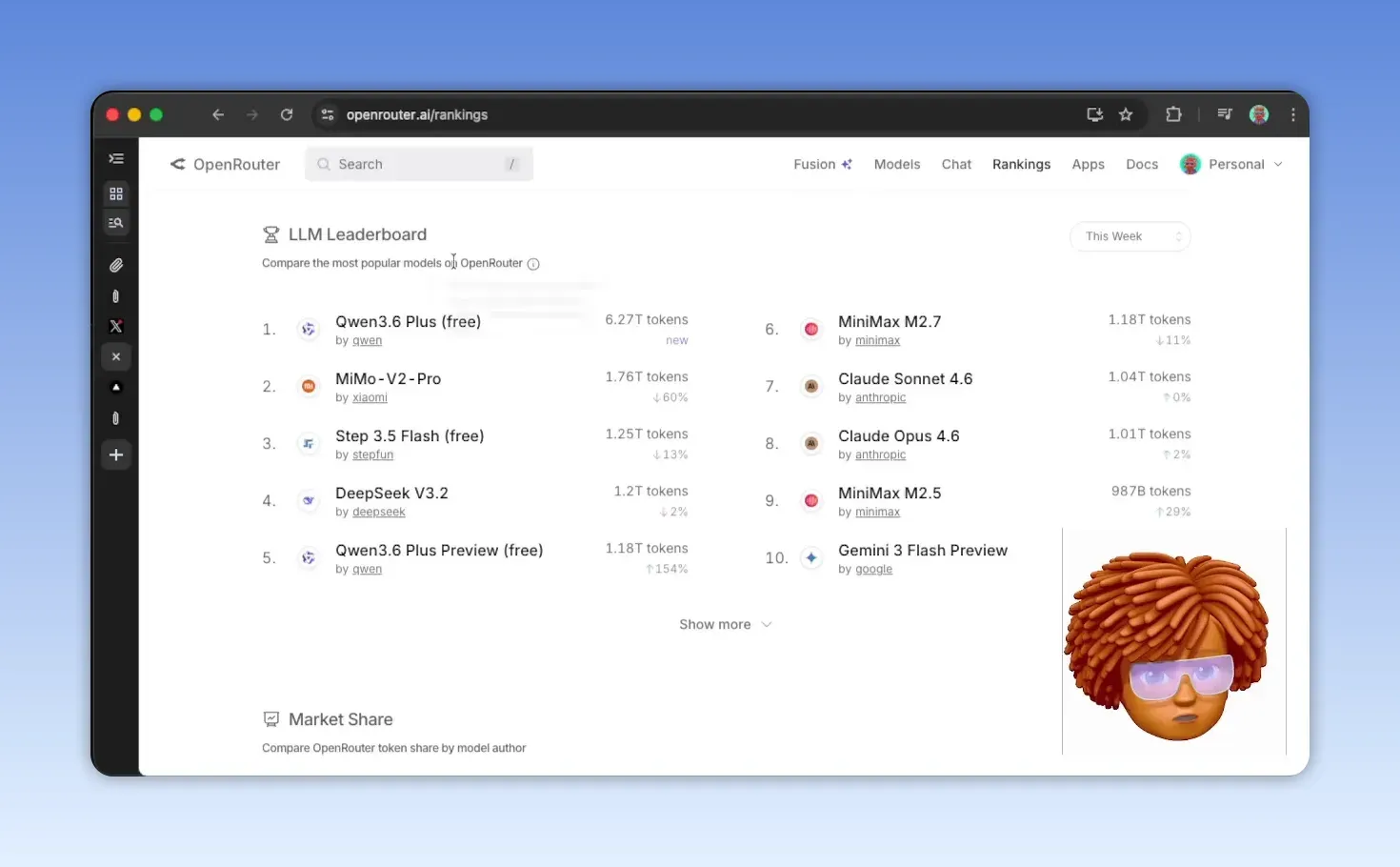The image size is (1400, 867).
Task: Open the minimax author link
Action: pyautogui.click(x=877, y=340)
